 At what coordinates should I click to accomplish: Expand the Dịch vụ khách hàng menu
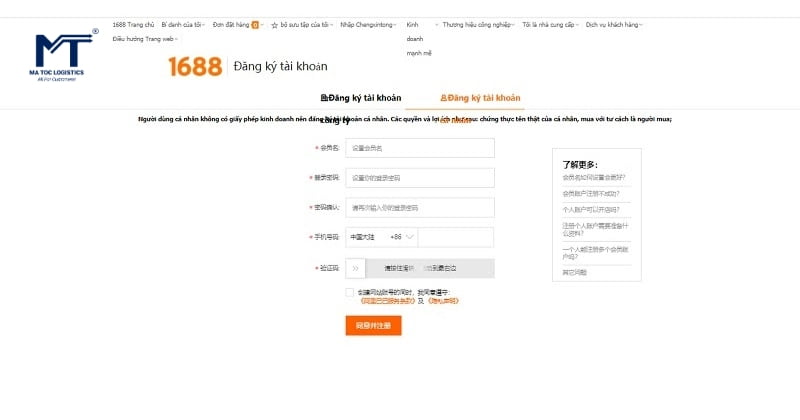tap(614, 25)
